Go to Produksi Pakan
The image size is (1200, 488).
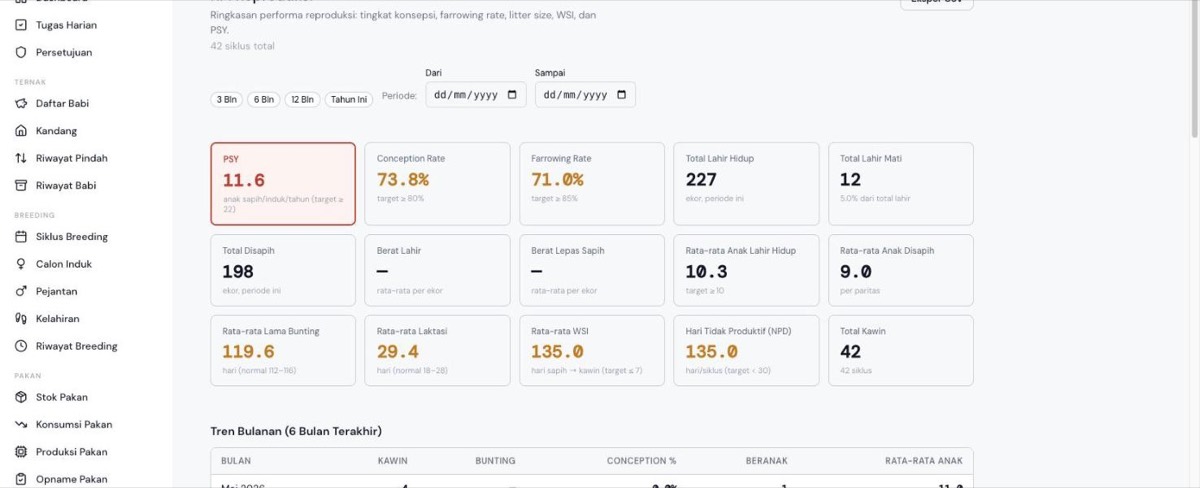click(72, 452)
